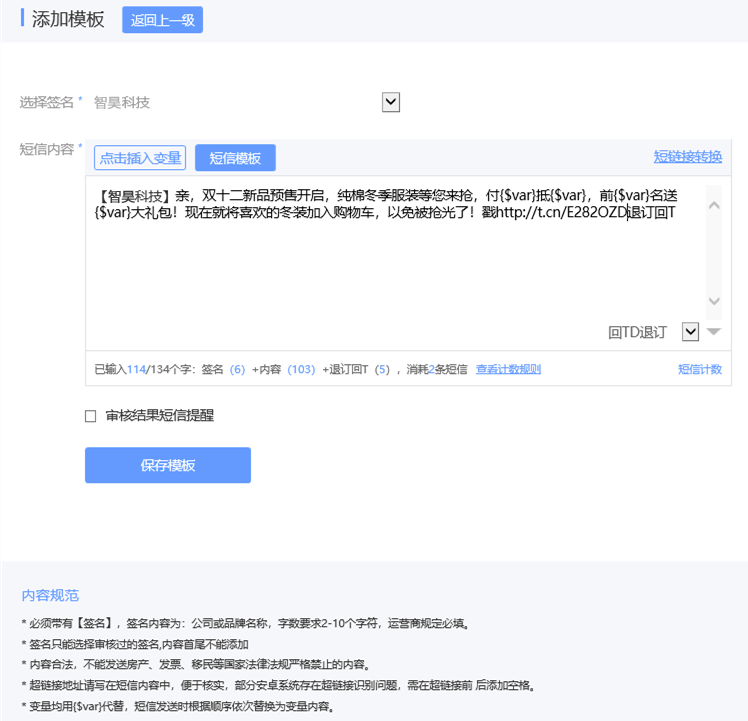748x721 pixels.
Task: Click the 保存模板 button
Action: point(168,465)
